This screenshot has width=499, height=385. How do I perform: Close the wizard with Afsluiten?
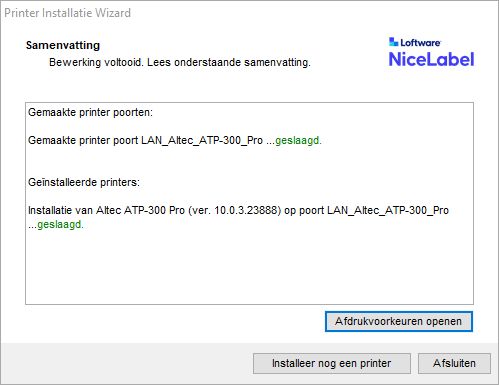[454, 363]
